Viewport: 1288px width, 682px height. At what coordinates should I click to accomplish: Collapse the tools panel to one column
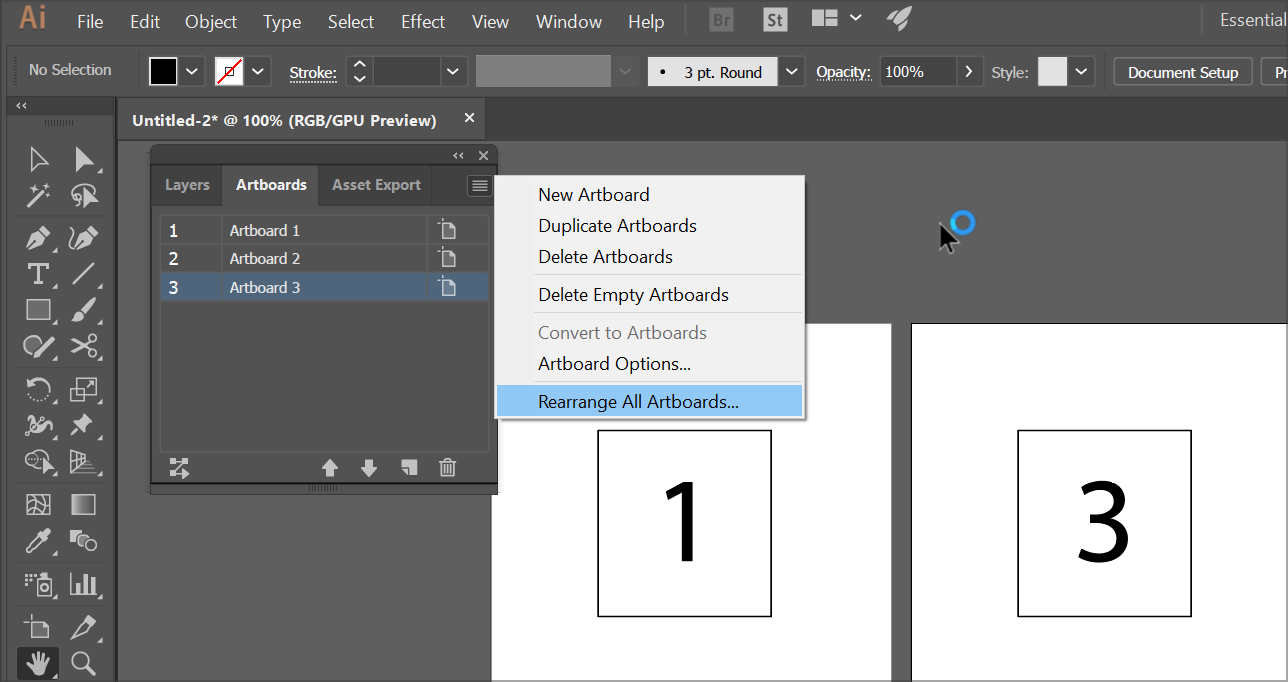click(x=21, y=105)
